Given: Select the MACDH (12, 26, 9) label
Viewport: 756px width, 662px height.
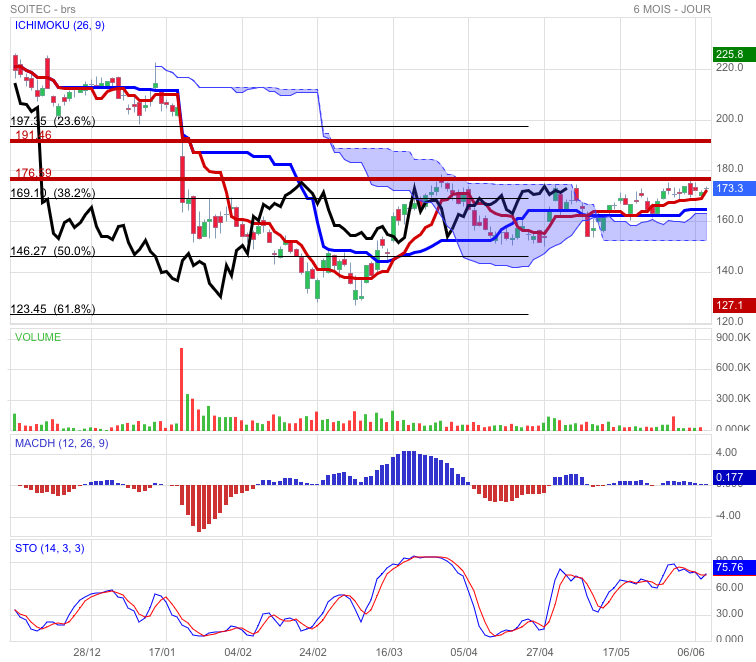Looking at the screenshot, I should 62,443.
